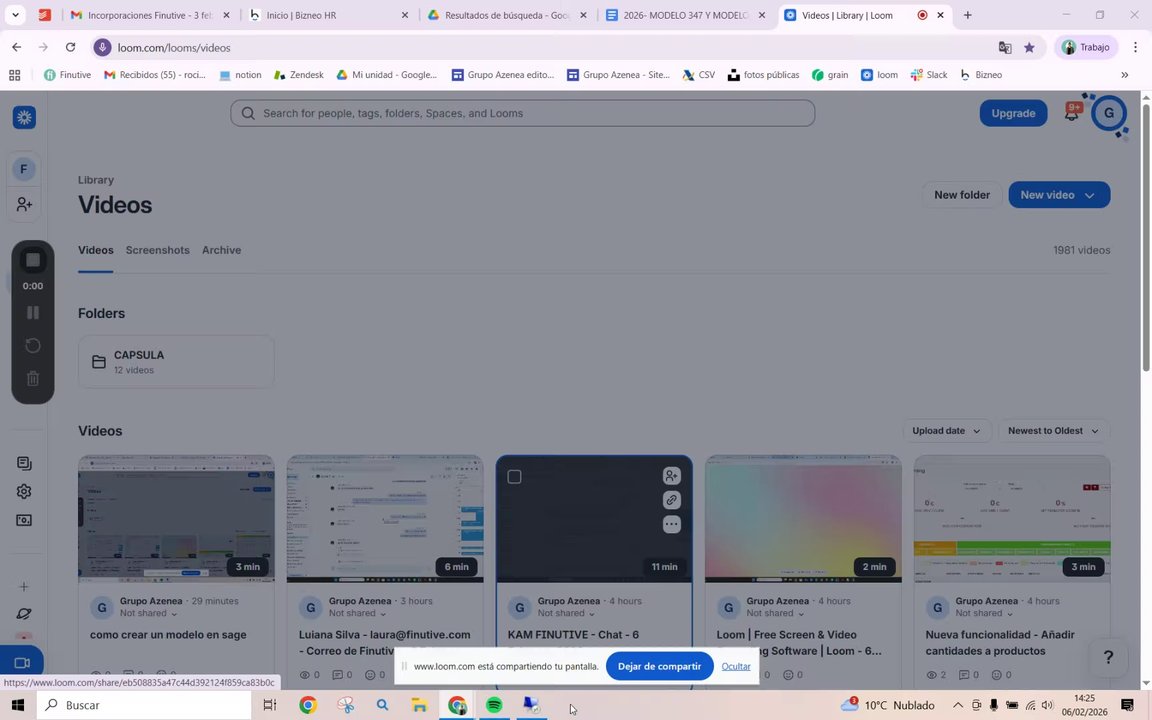Expand the New video dropdown button
The height and width of the screenshot is (720, 1152).
(1059, 195)
